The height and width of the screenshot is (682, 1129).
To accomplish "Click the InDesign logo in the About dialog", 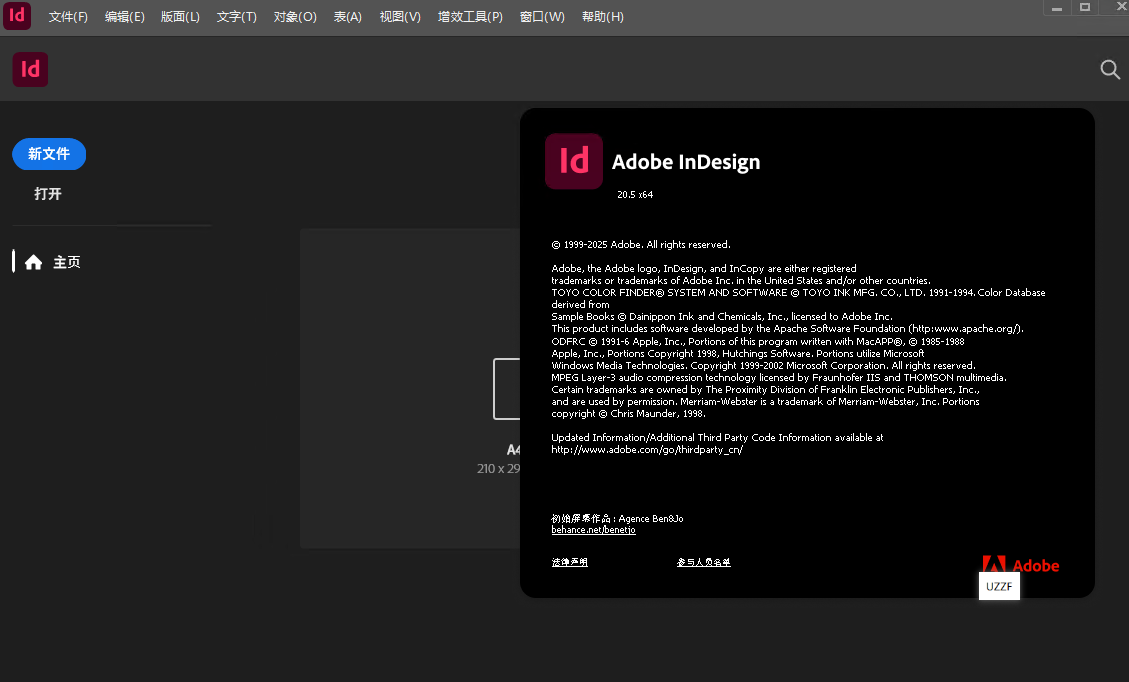I will pos(574,161).
